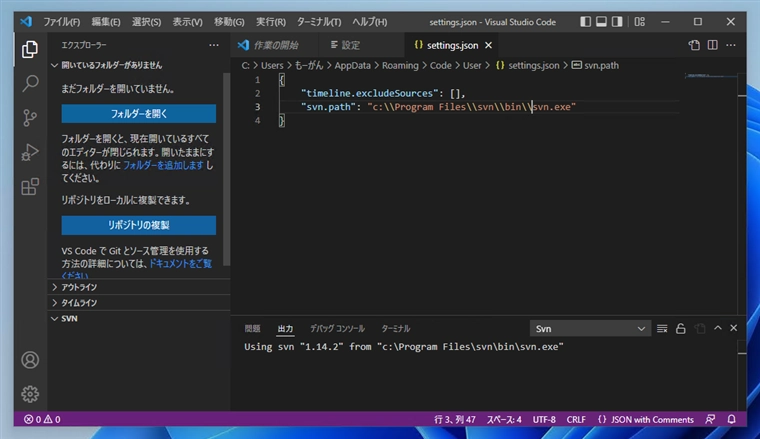Screen dimensions: 760x439
Task: Toggle the primary side bar layout icon
Action: pos(586,21)
